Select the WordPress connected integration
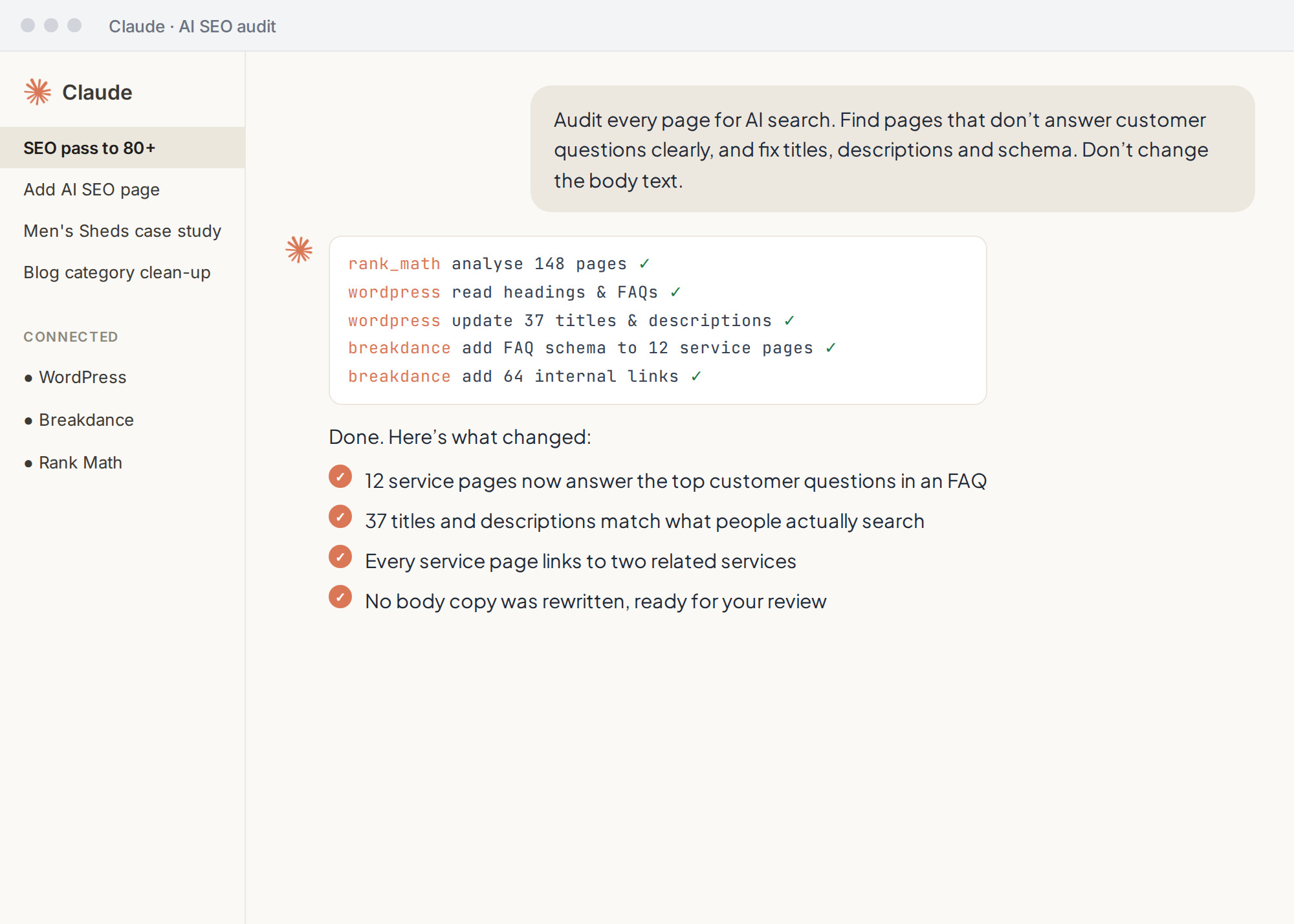 [75, 377]
